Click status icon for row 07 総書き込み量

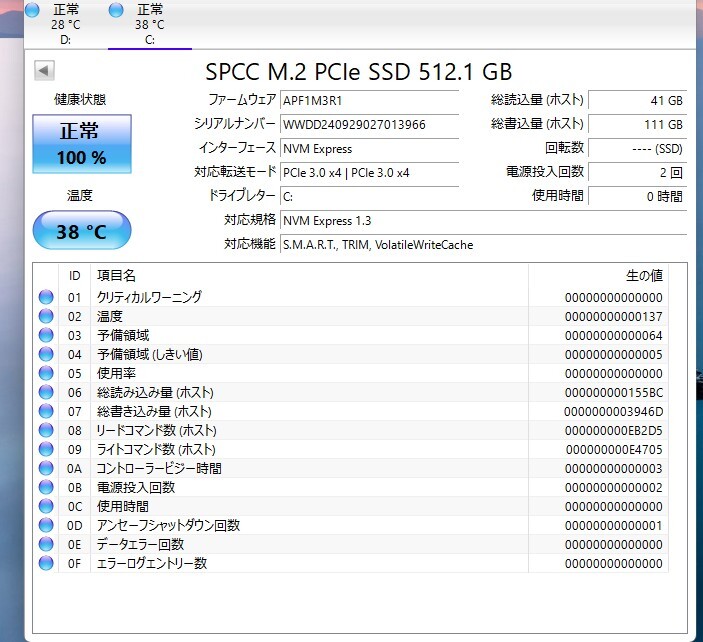point(46,411)
